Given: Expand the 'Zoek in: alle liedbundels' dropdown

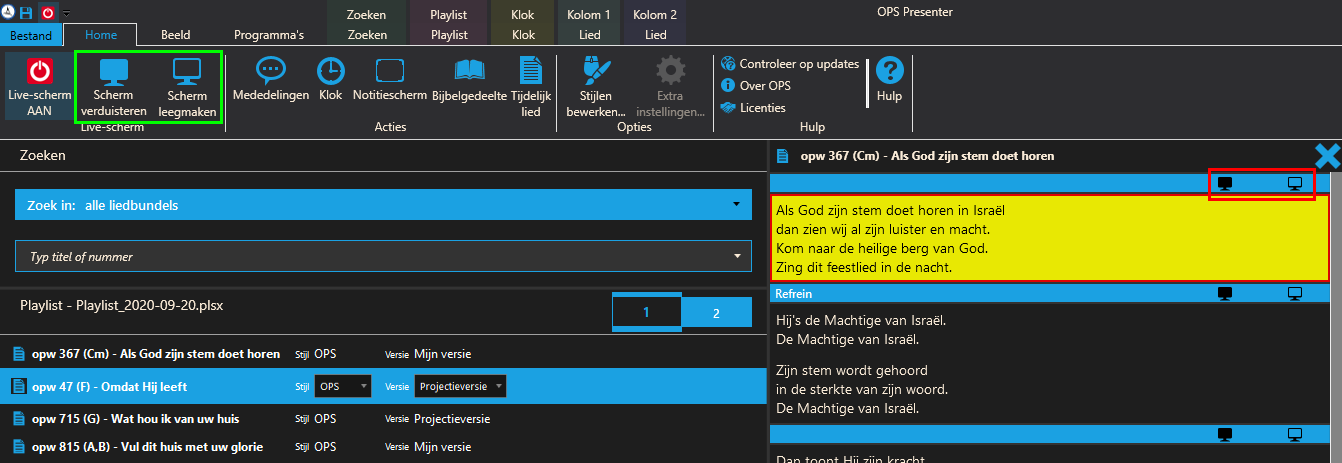Looking at the screenshot, I should click(383, 205).
